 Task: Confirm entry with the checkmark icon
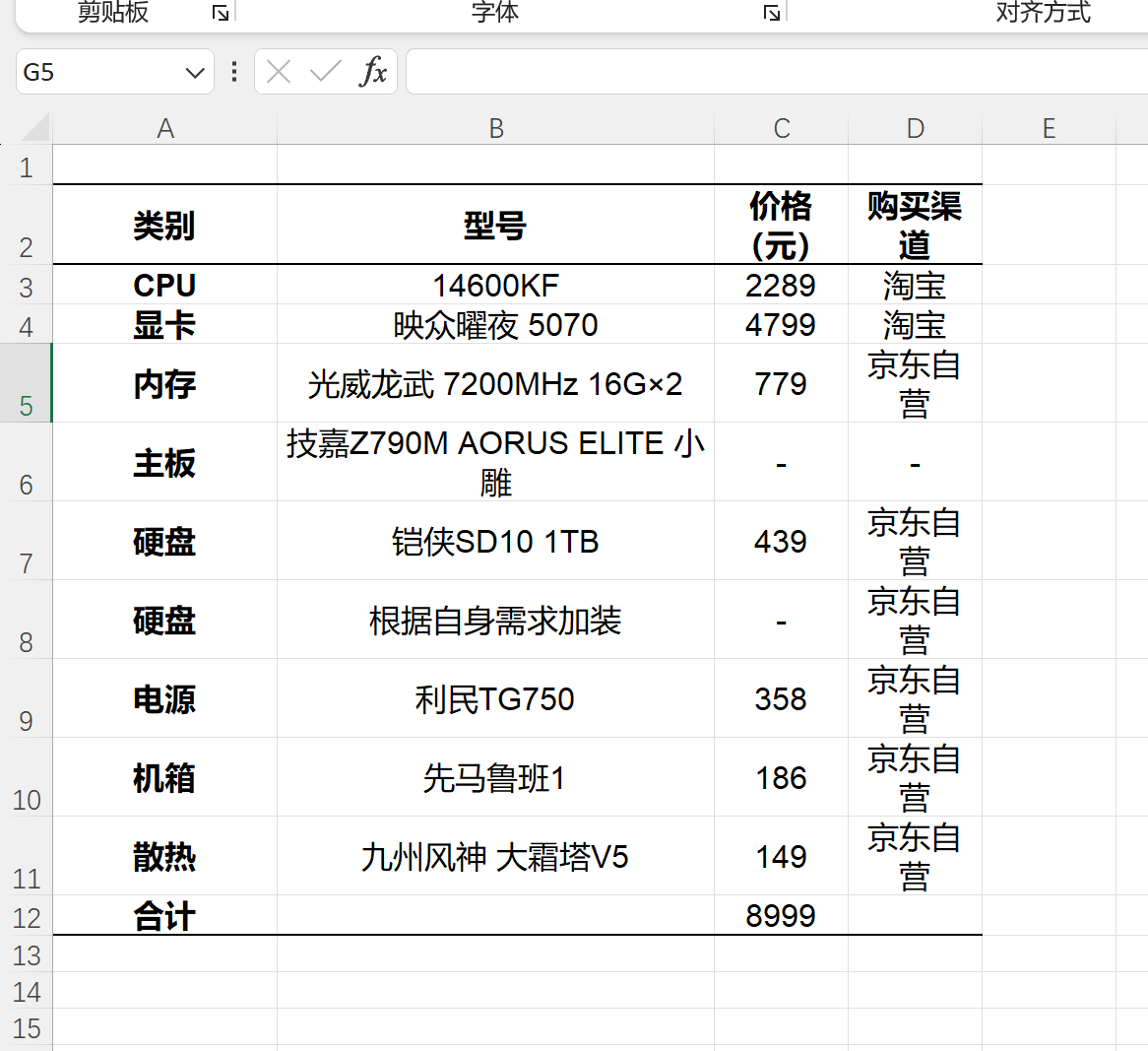pos(325,72)
